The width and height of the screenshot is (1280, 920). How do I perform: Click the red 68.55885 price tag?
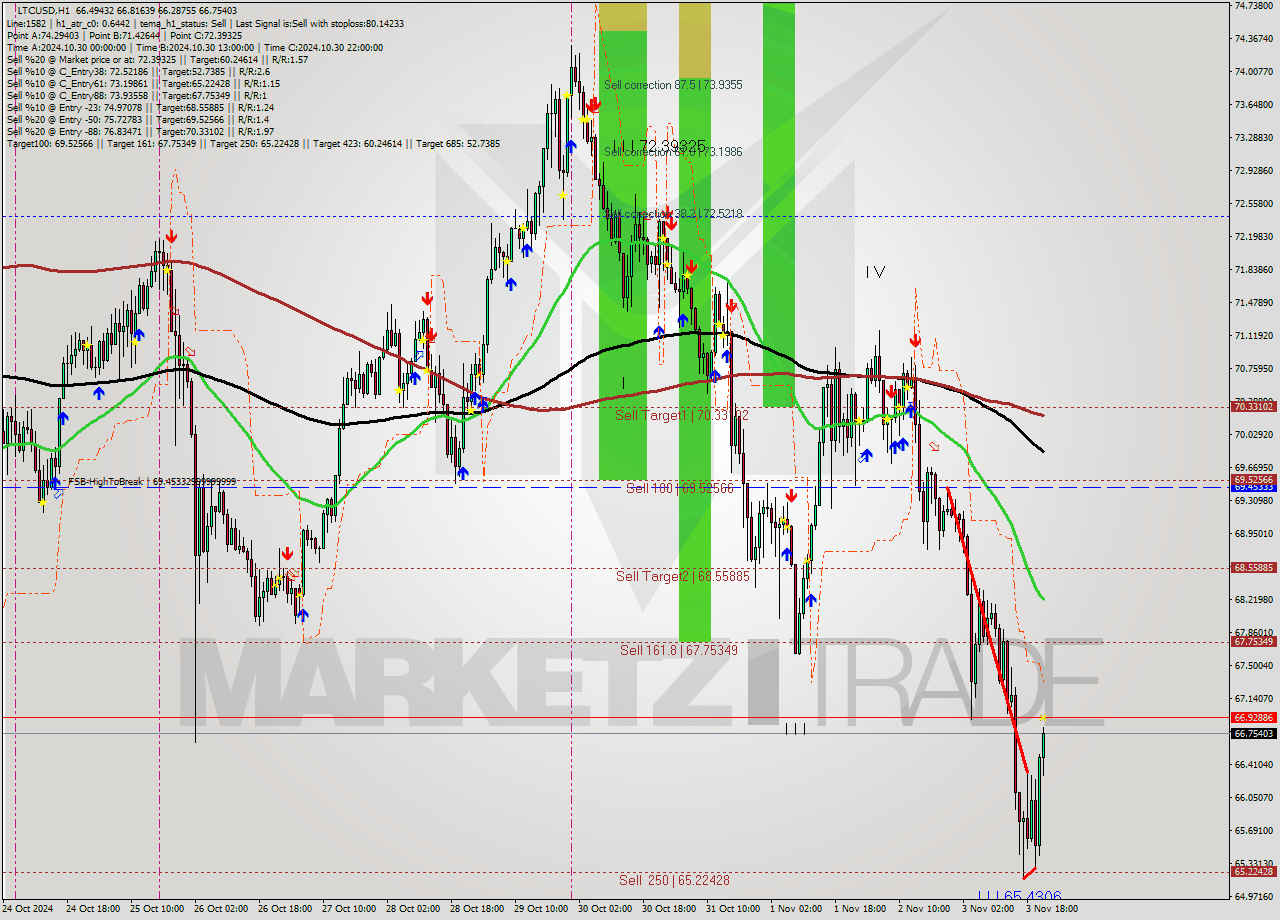(x=1253, y=567)
